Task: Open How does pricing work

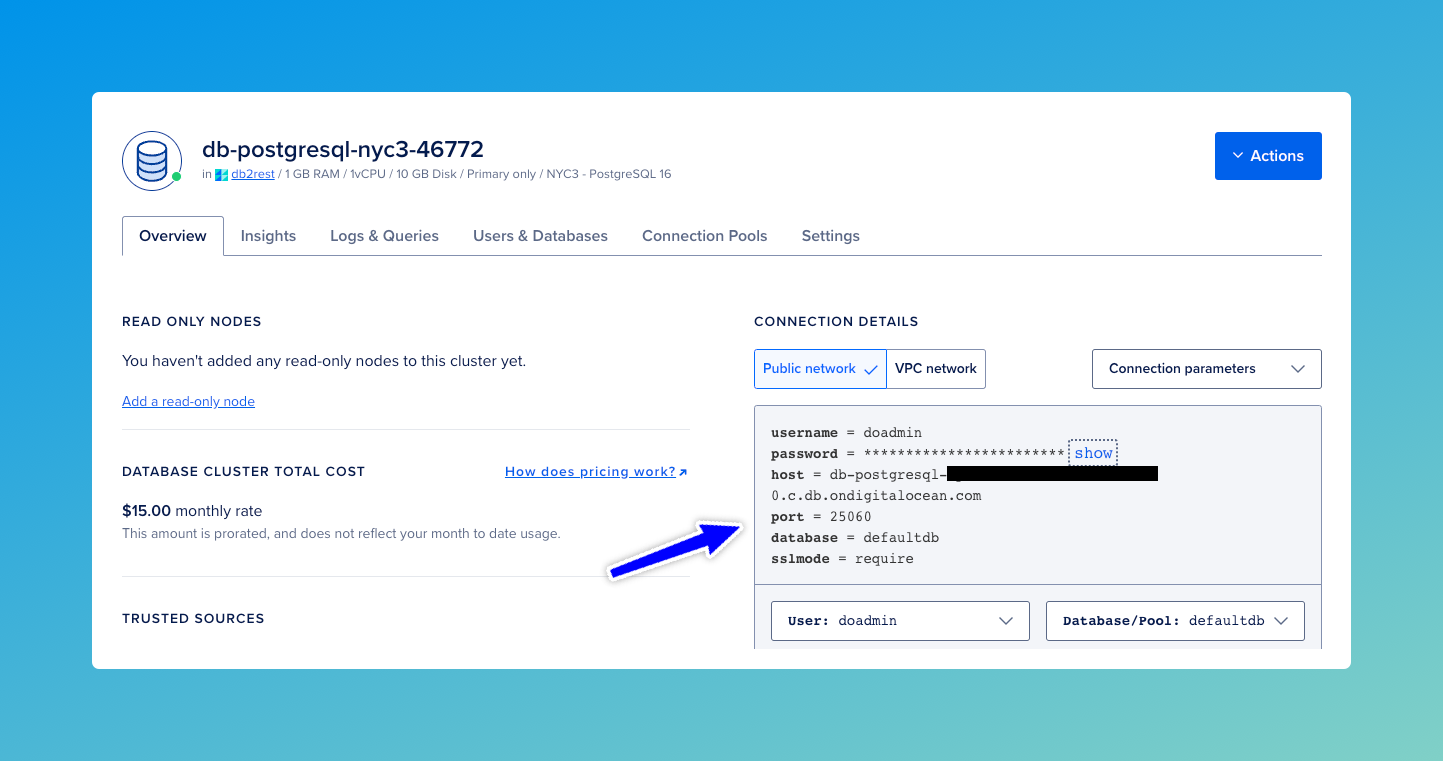Action: pyautogui.click(x=589, y=471)
